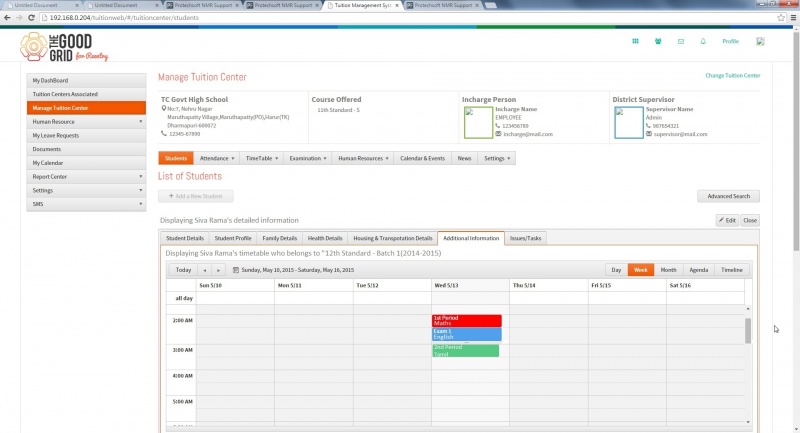Expand the TimeTable dropdown menu
This screenshot has width=800, height=433.
(x=262, y=158)
